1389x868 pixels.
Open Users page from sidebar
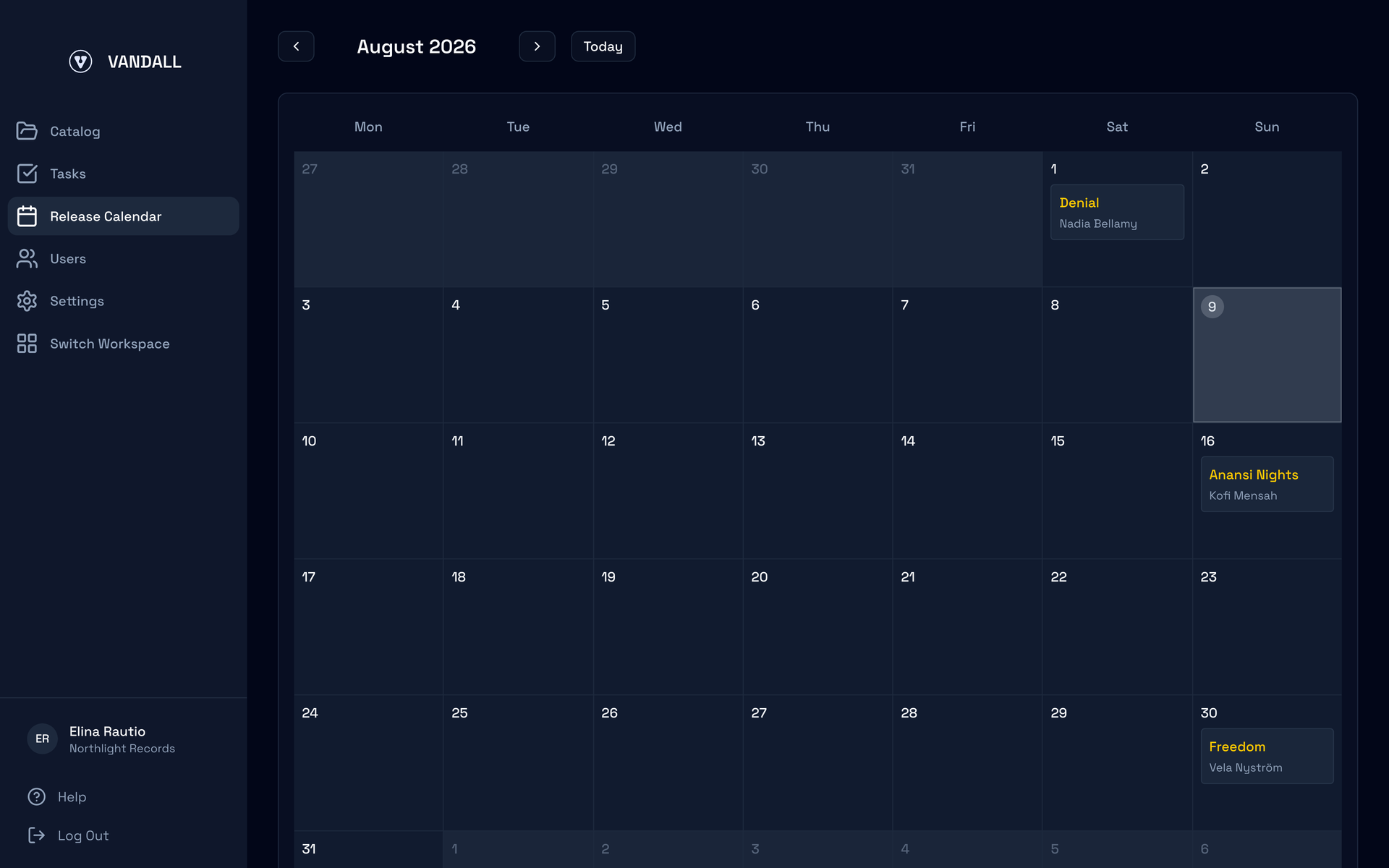point(123,258)
